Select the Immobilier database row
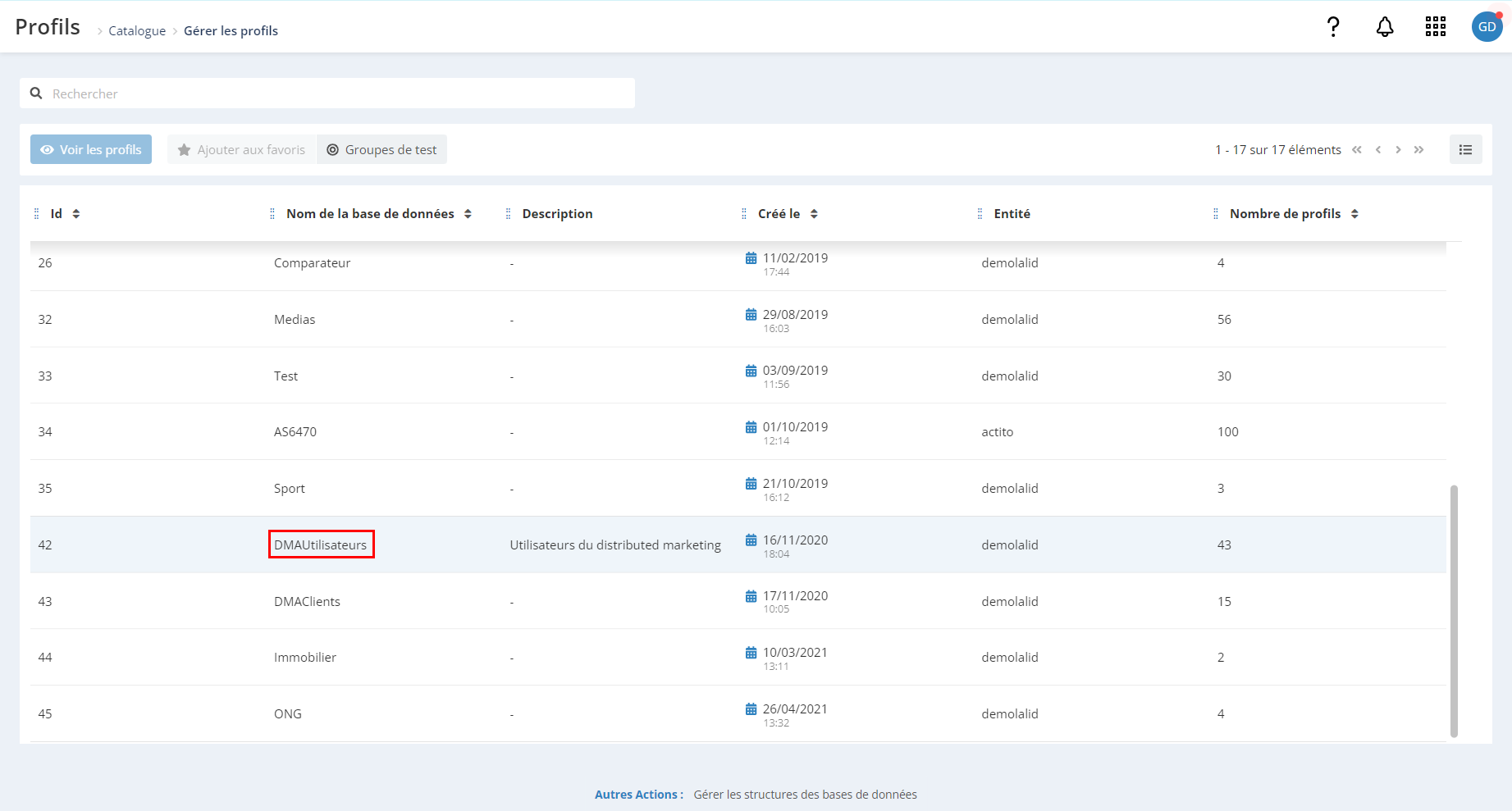Screen dimensions: 1512x811 [x=738, y=658]
